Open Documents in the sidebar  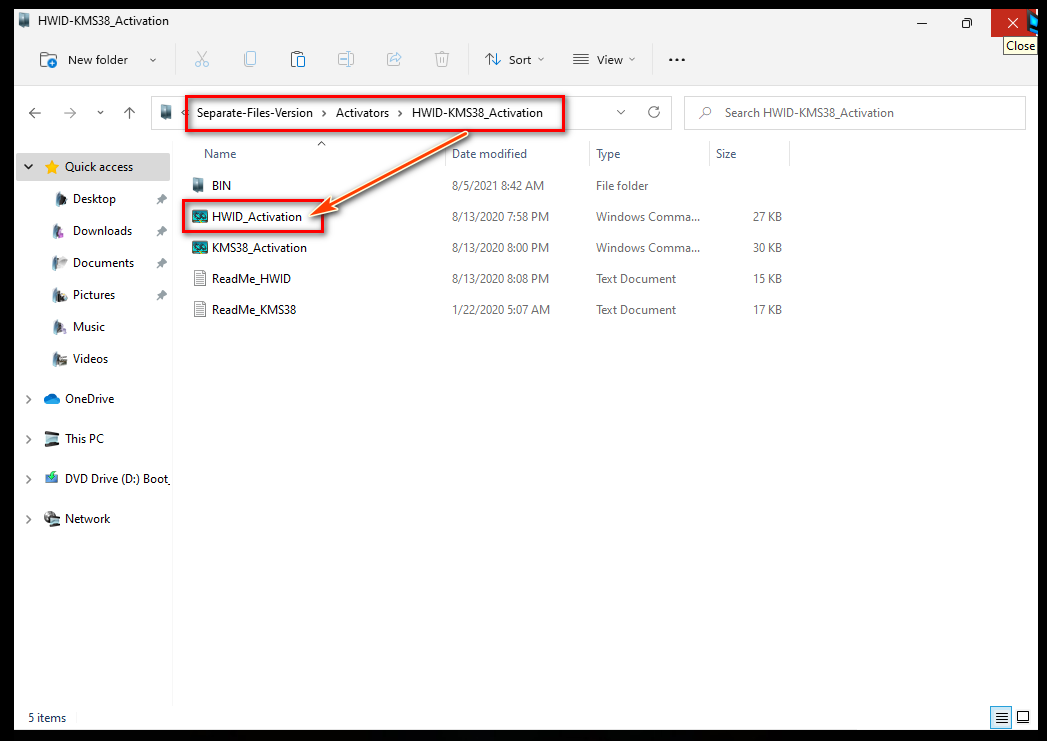[x=103, y=263]
